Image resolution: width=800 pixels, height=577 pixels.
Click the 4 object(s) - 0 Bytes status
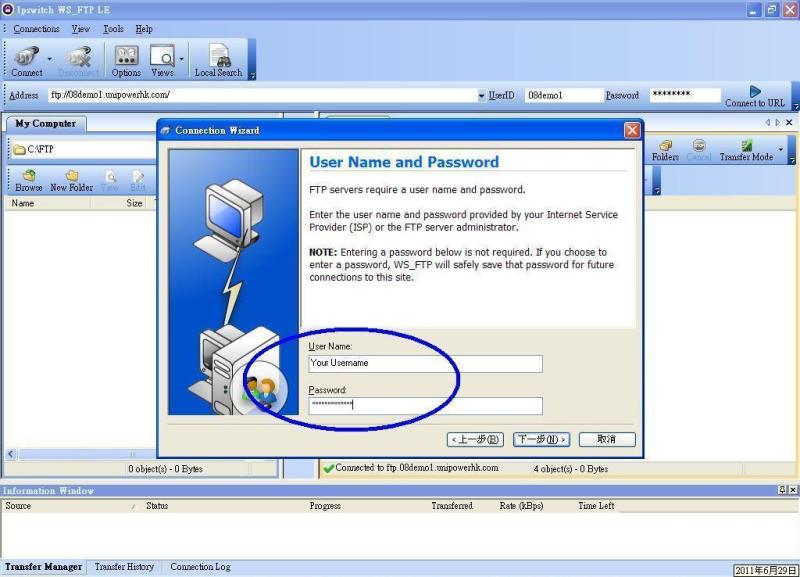[571, 469]
